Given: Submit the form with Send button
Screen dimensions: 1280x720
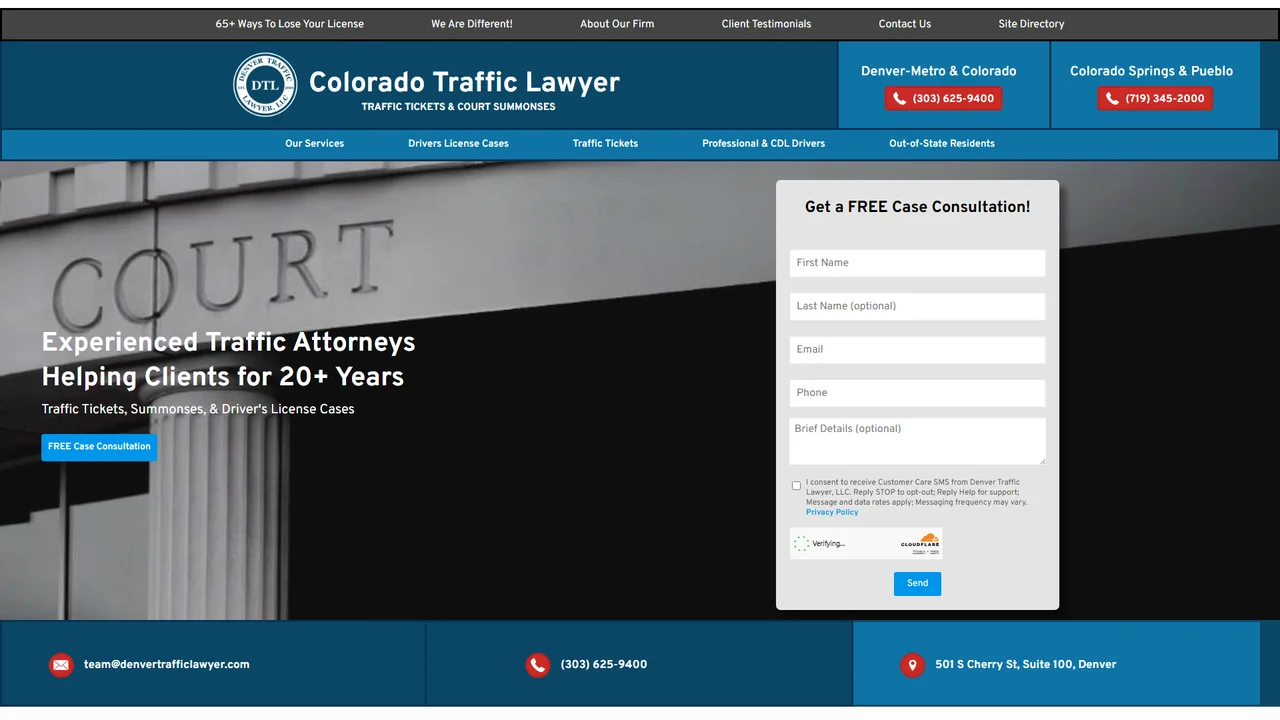Looking at the screenshot, I should pyautogui.click(x=917, y=584).
